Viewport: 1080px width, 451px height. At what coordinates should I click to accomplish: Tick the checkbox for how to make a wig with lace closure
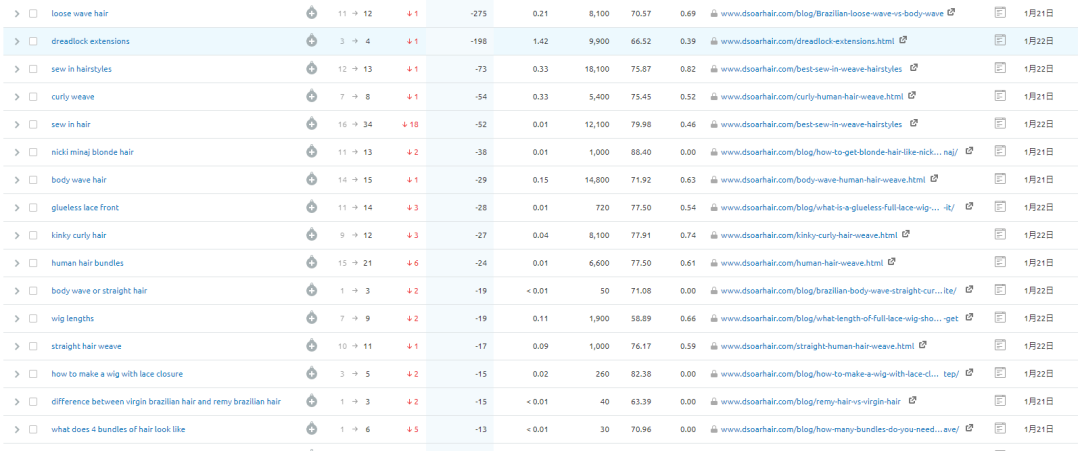[x=33, y=373]
